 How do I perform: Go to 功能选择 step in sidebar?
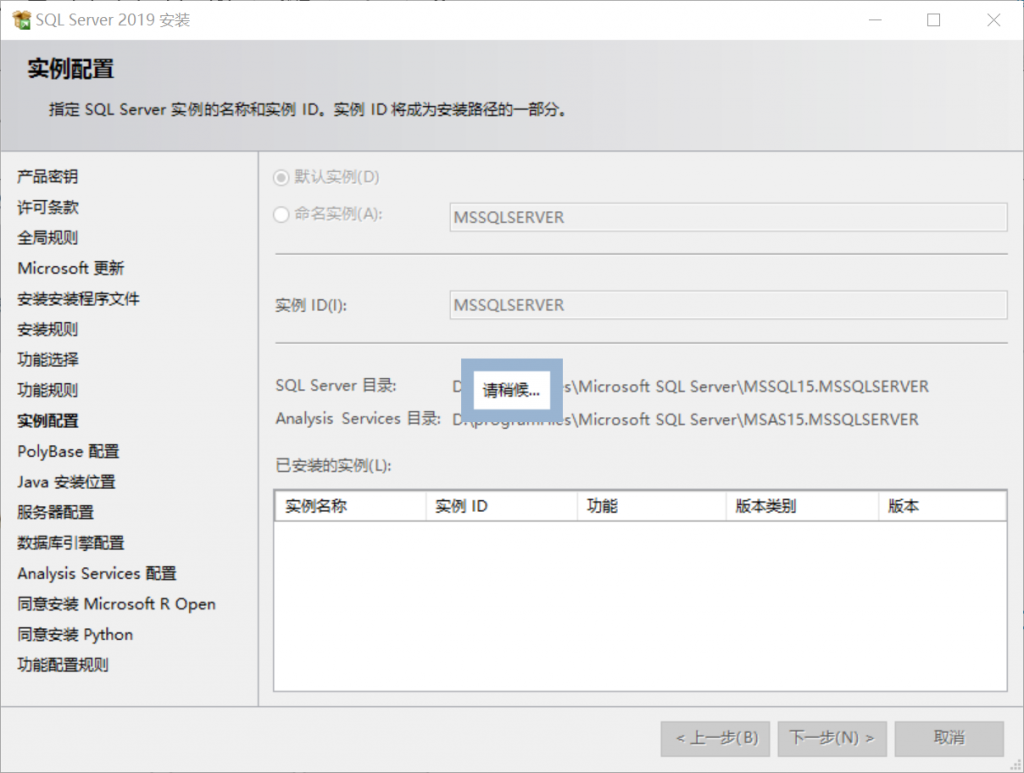(47, 360)
